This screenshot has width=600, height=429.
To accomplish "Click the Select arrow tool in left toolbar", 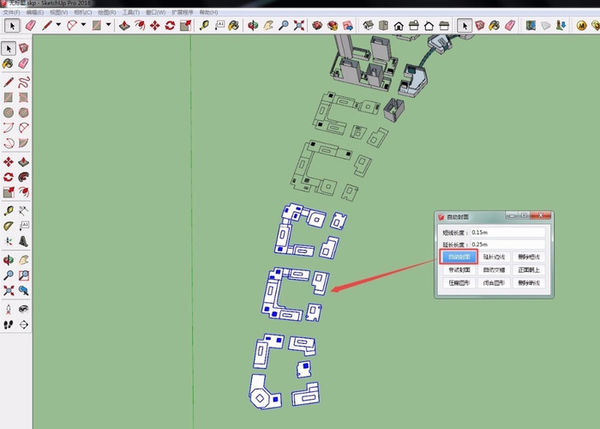I will (x=9, y=48).
